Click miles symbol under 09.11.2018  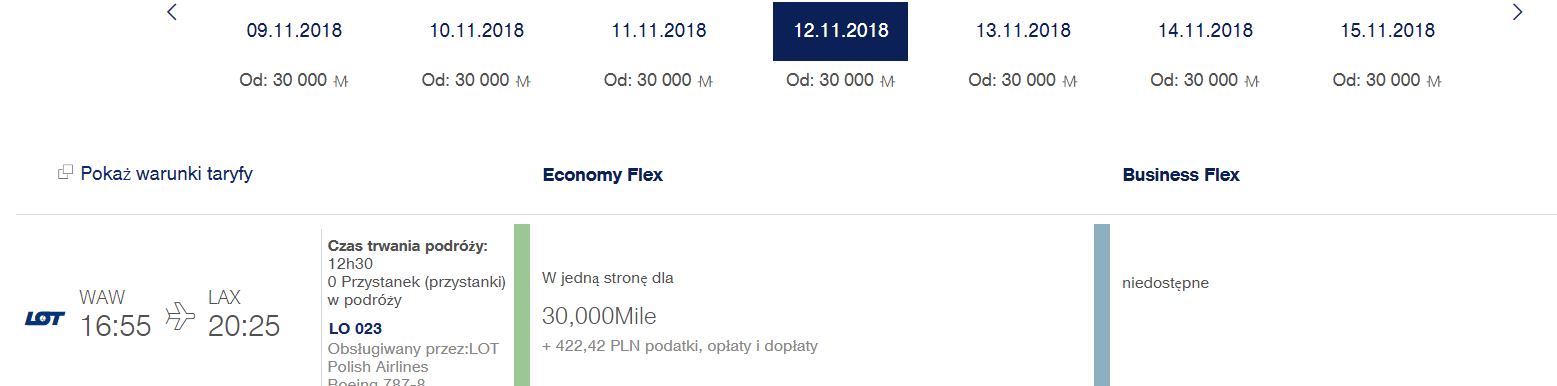pyautogui.click(x=340, y=81)
